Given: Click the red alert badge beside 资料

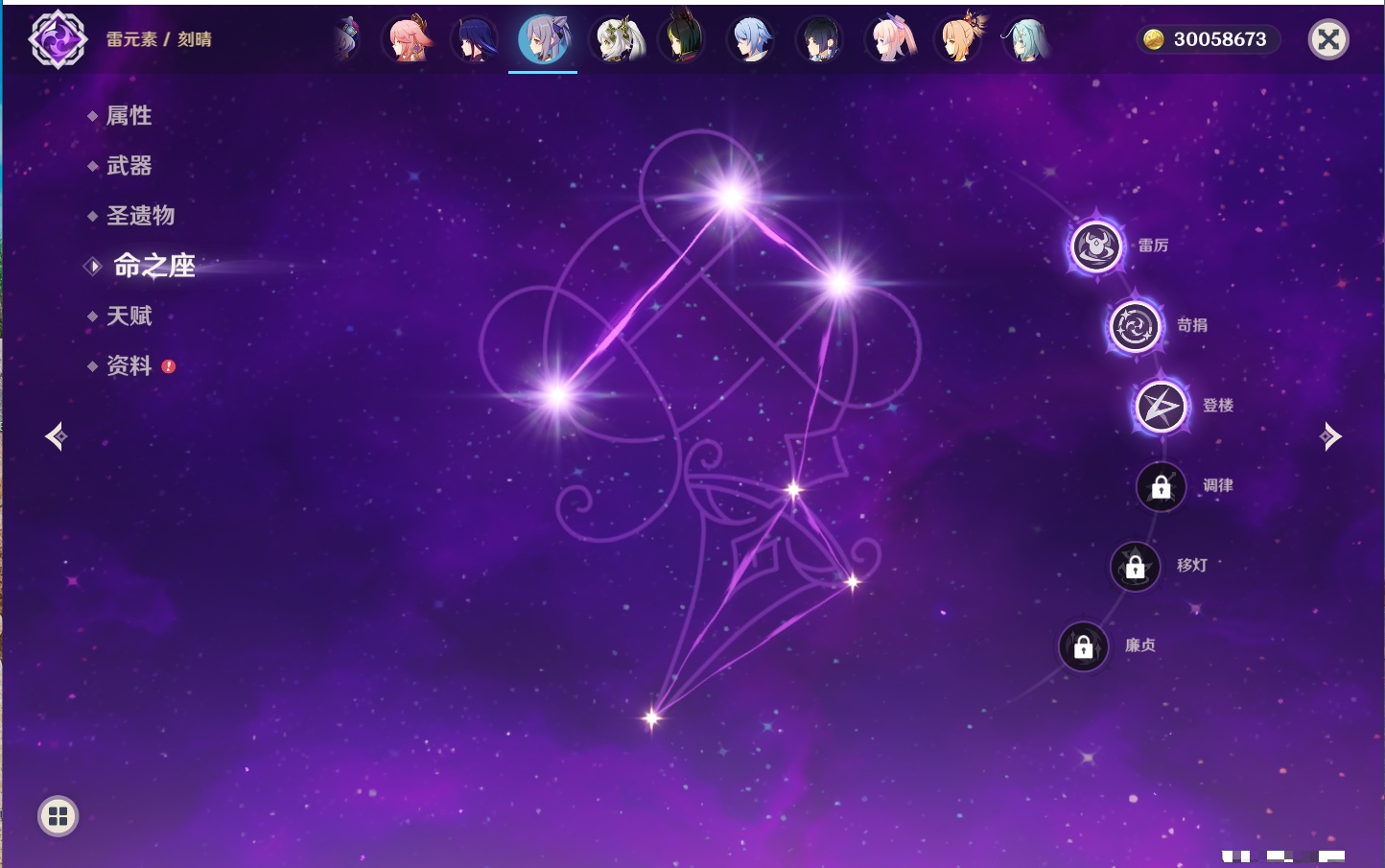Looking at the screenshot, I should tap(169, 366).
